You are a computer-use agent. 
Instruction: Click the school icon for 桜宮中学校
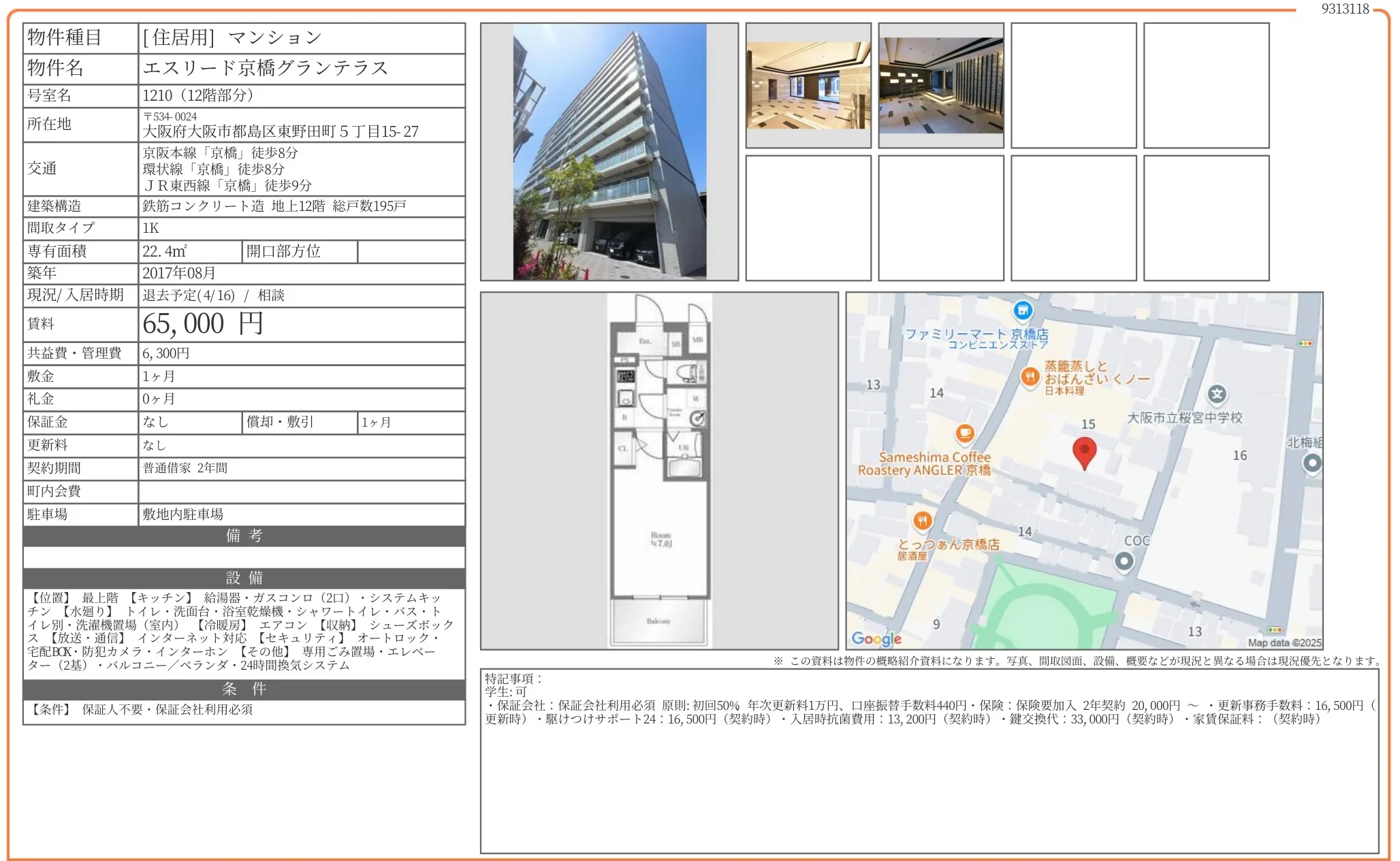(1217, 394)
